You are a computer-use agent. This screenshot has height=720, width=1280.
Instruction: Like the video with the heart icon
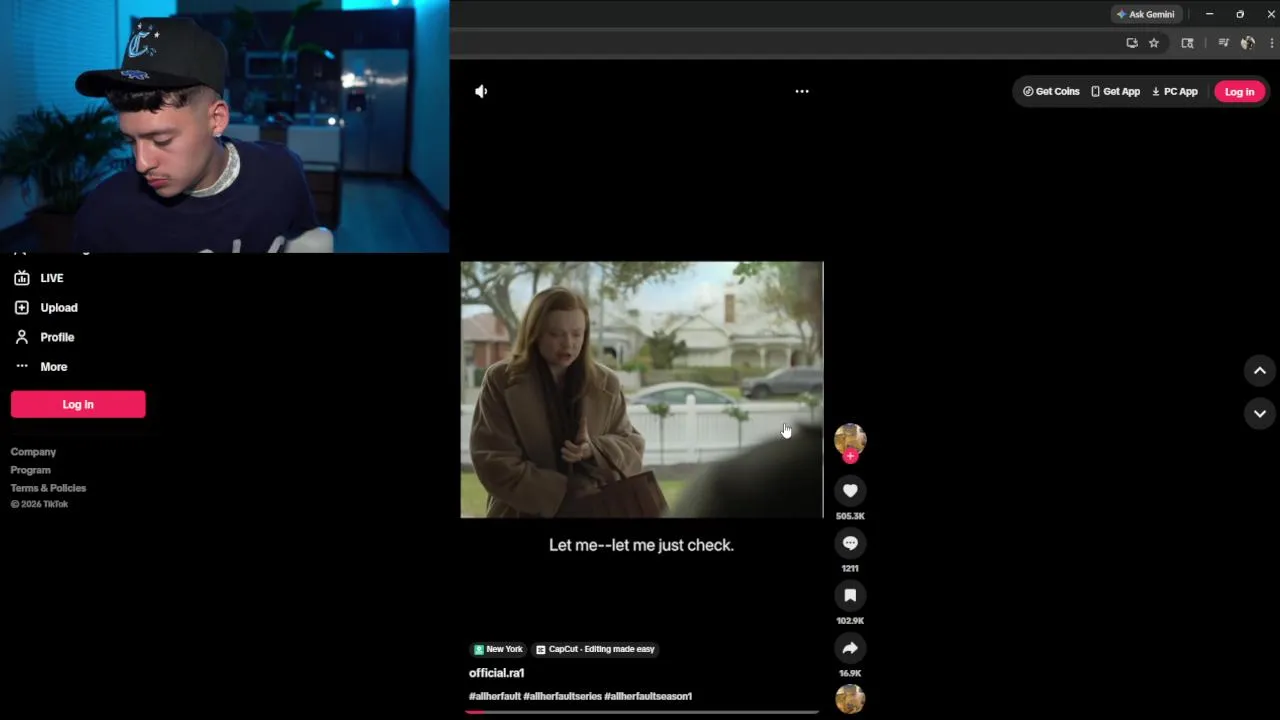(850, 490)
